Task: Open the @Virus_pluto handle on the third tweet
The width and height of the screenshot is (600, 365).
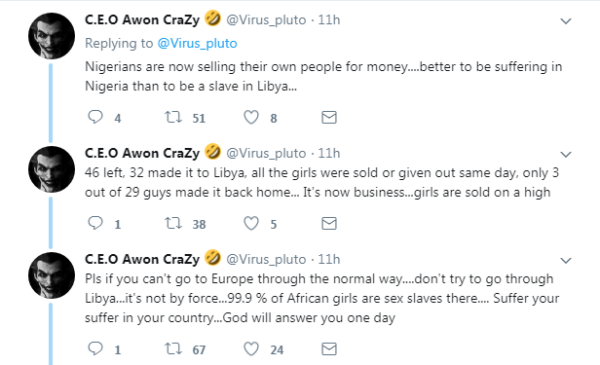Action: [x=266, y=259]
